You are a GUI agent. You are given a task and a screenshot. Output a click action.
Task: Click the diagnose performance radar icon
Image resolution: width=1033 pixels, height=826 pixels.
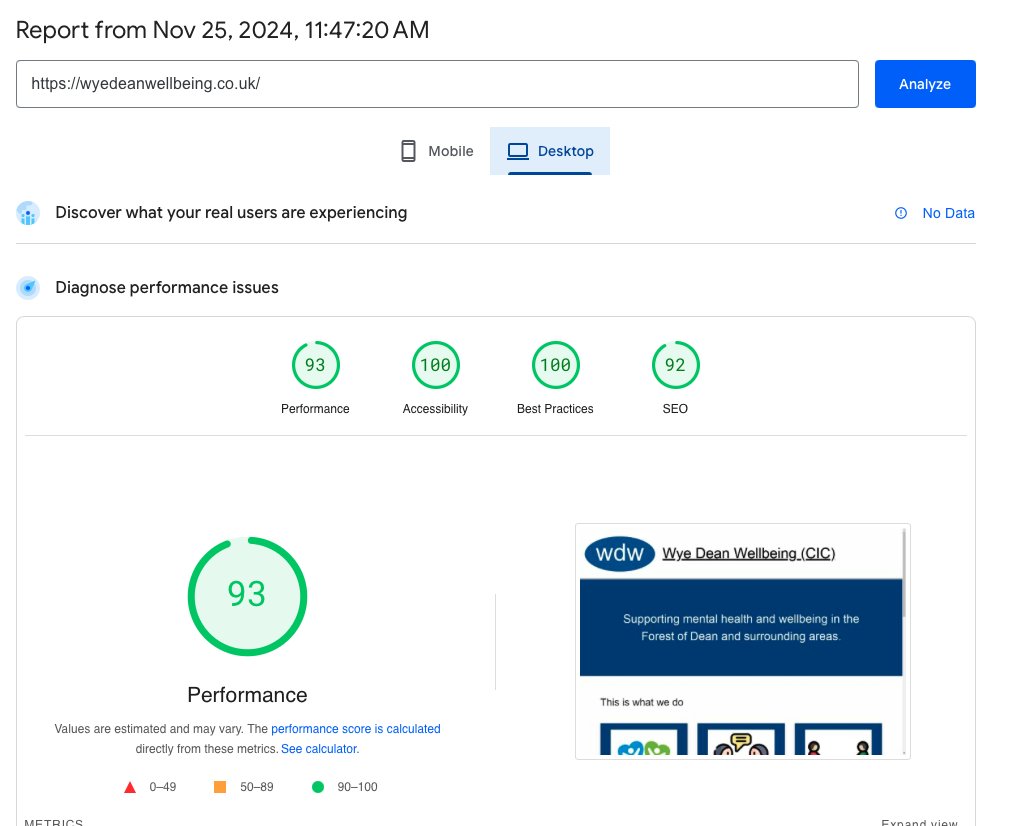point(28,288)
